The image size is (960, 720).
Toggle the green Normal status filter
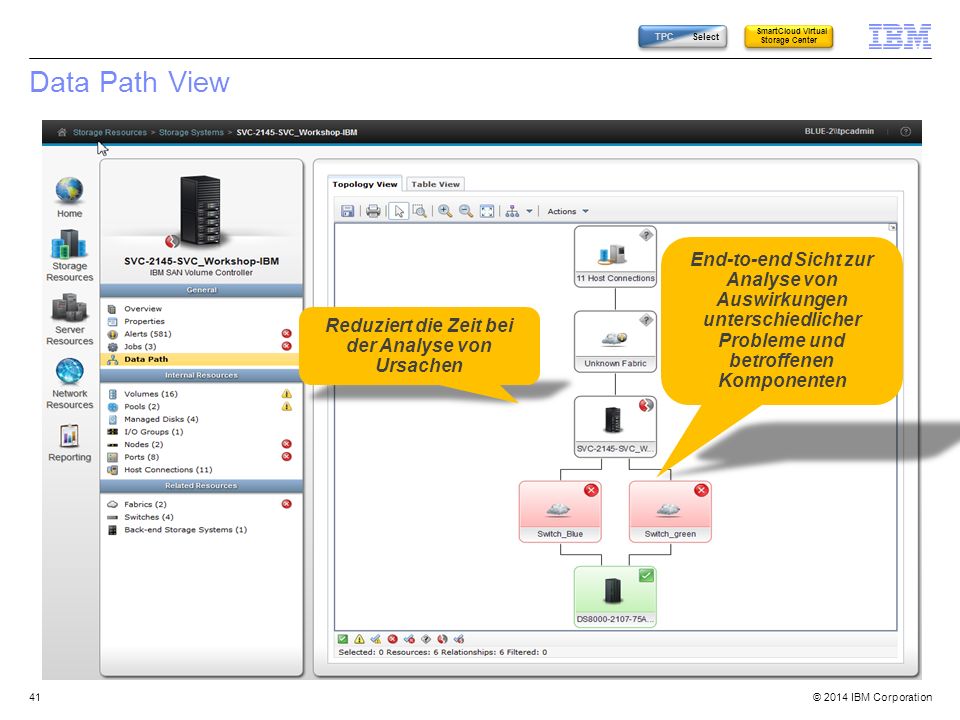[x=342, y=639]
